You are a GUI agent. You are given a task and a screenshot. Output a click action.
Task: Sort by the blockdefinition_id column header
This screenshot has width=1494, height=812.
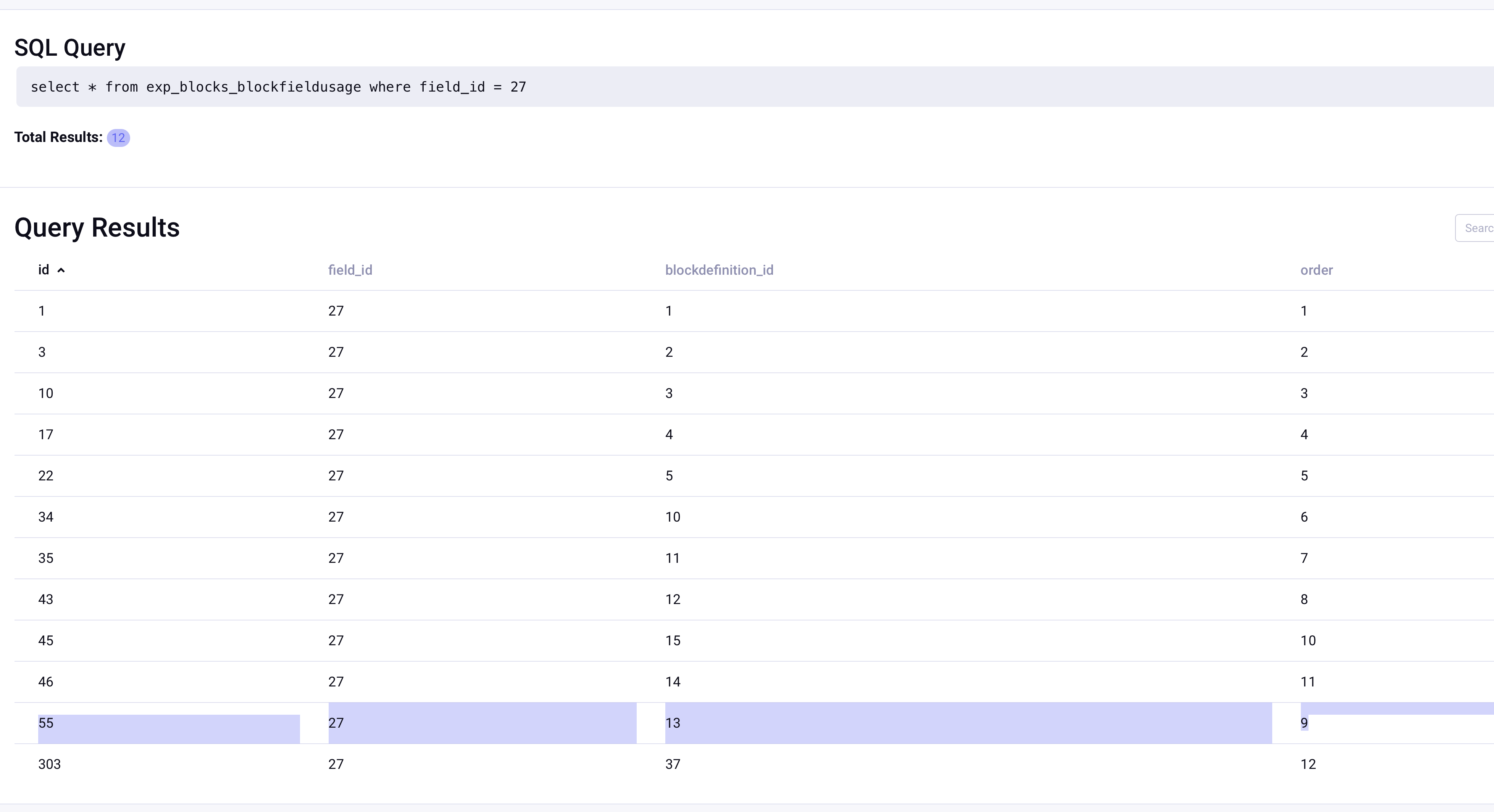point(719,270)
